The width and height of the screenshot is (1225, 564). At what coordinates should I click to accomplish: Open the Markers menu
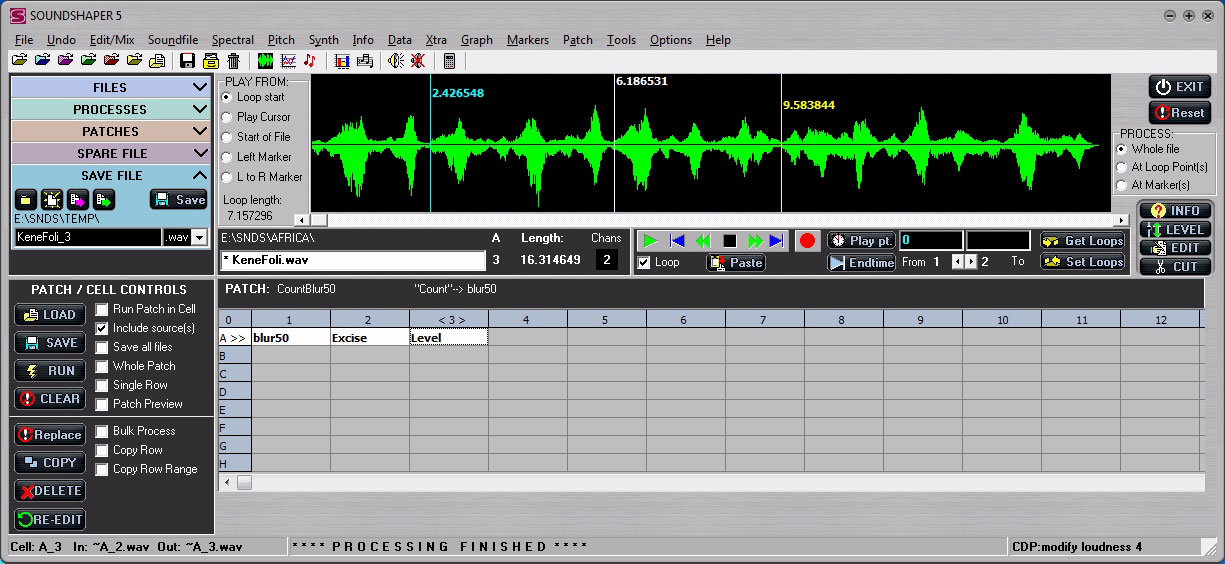527,40
